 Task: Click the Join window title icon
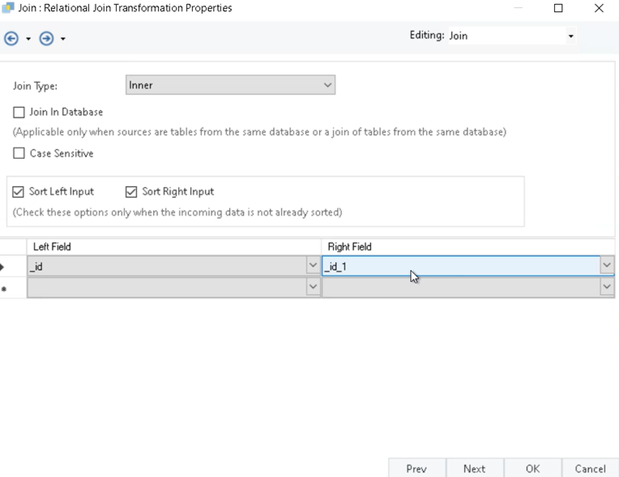pyautogui.click(x=8, y=8)
